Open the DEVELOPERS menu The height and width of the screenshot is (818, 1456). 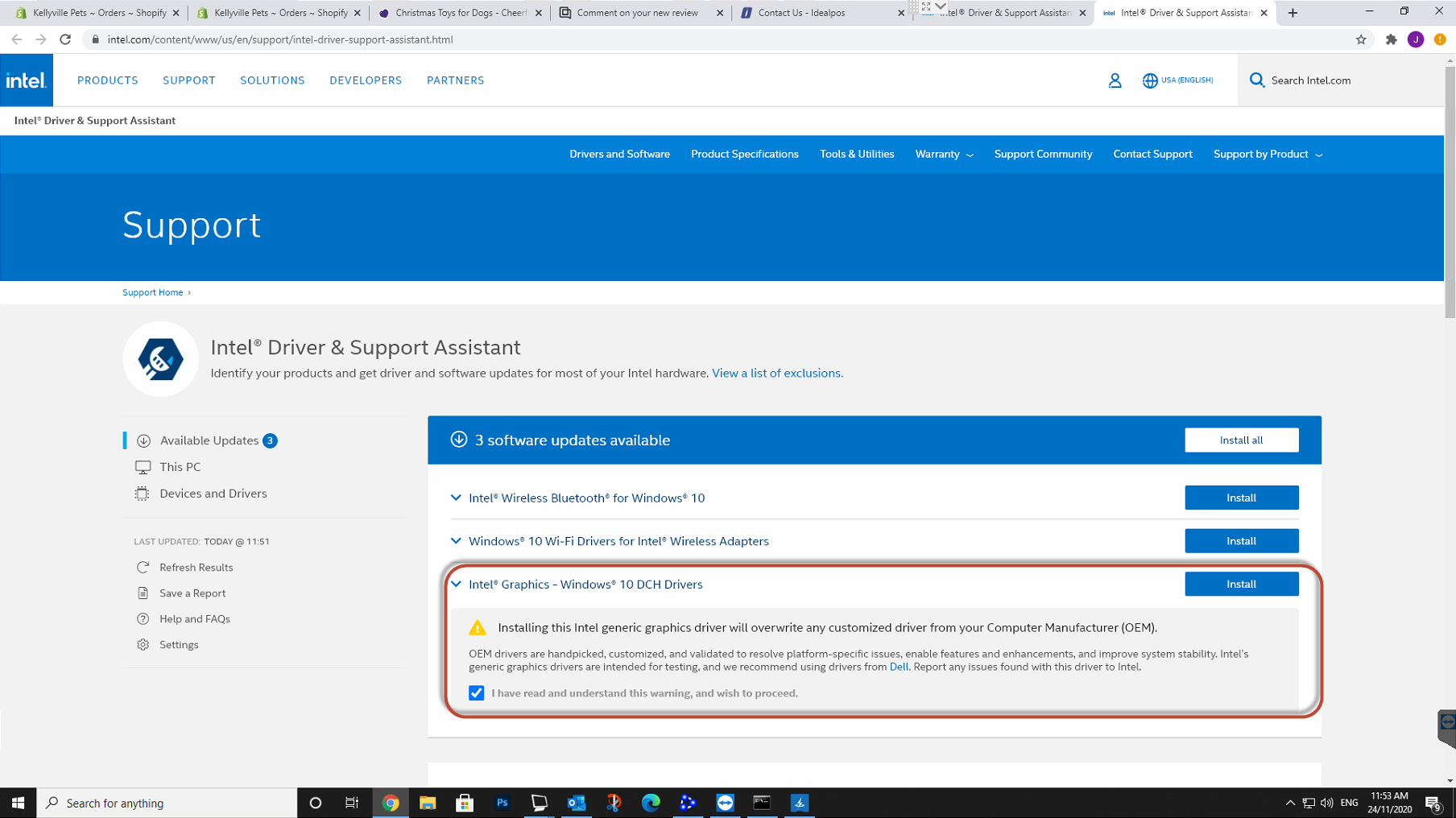[366, 81]
